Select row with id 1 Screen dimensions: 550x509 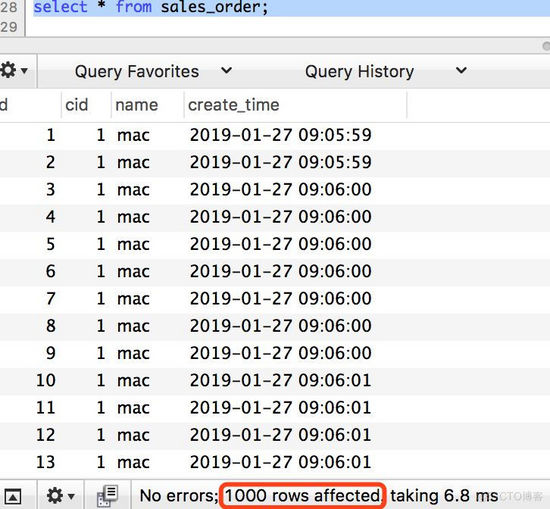(275, 135)
